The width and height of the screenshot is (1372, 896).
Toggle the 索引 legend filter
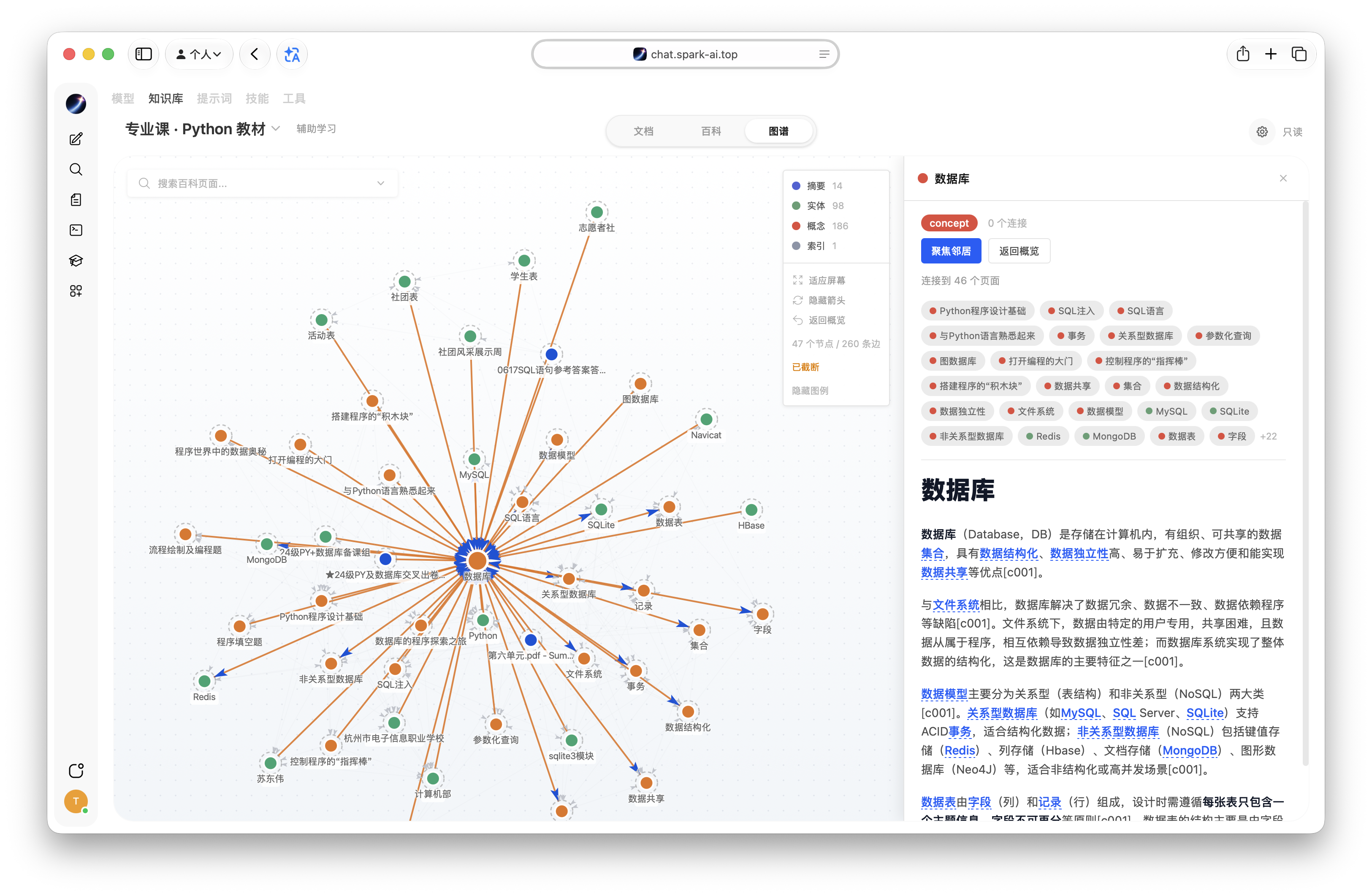pyautogui.click(x=815, y=246)
